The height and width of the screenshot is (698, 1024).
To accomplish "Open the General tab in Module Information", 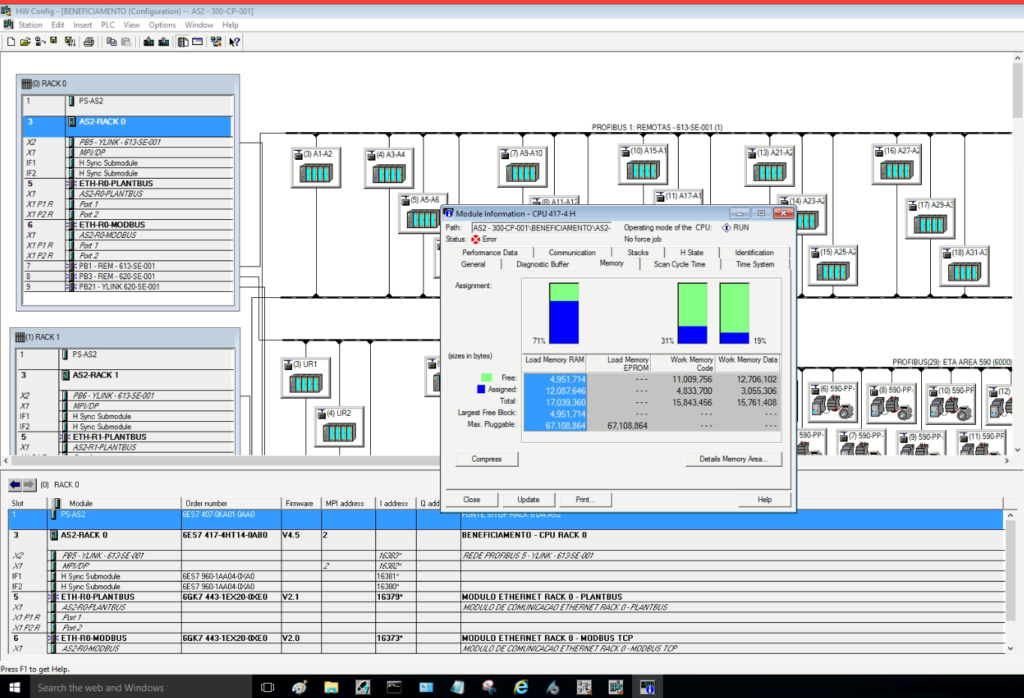I will 473,264.
